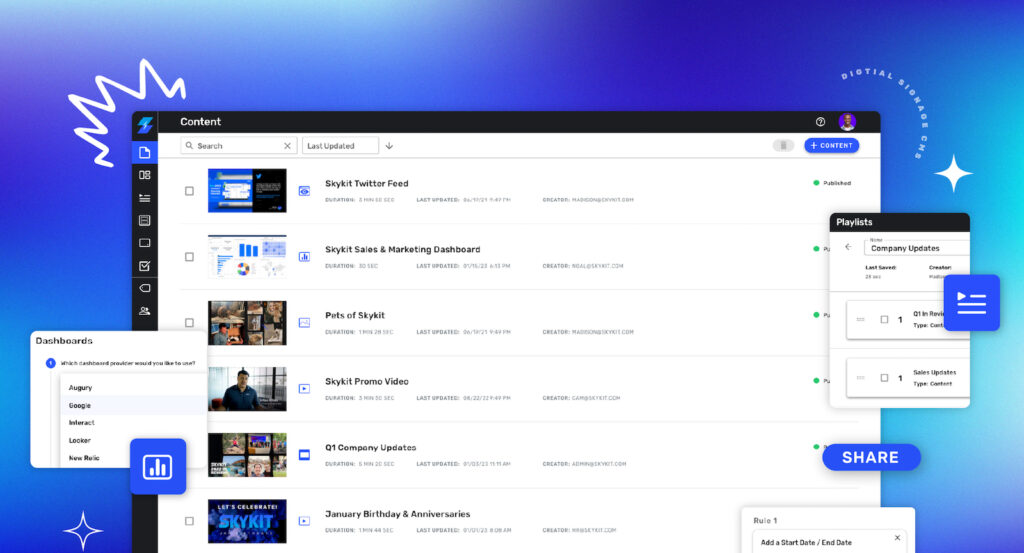Click the blue SHARE button
Image resolution: width=1024 pixels, height=553 pixels.
tap(871, 458)
